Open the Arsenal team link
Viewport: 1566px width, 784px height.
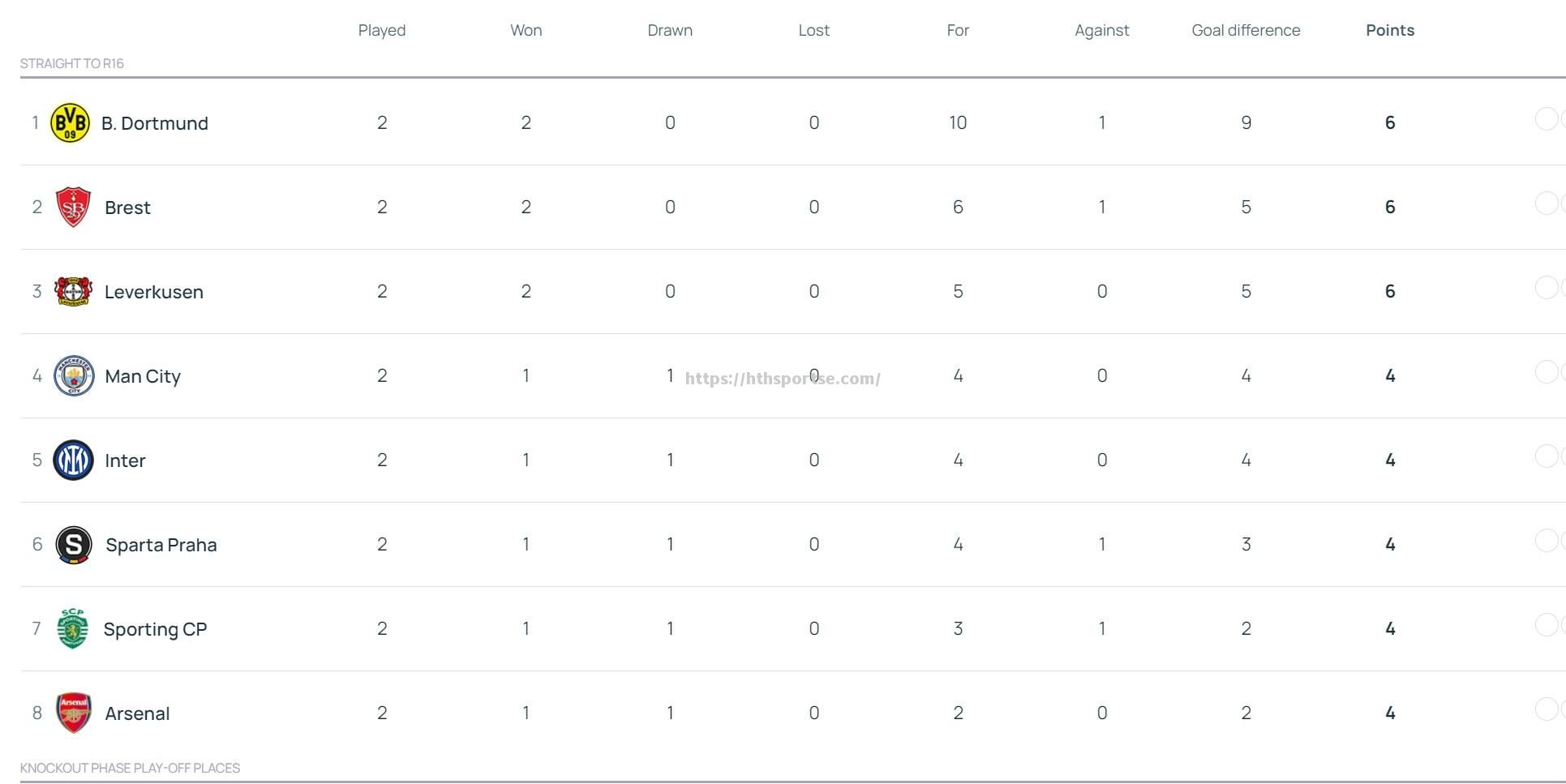[137, 713]
